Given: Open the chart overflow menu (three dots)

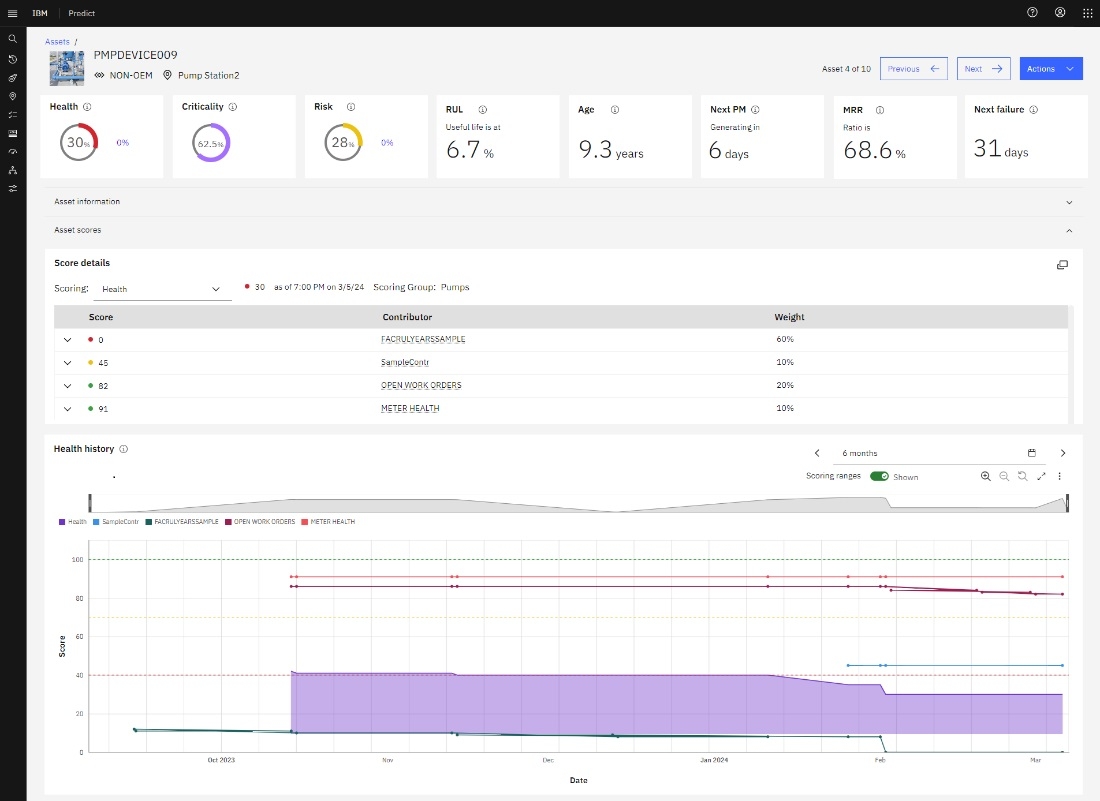Looking at the screenshot, I should click(1059, 476).
